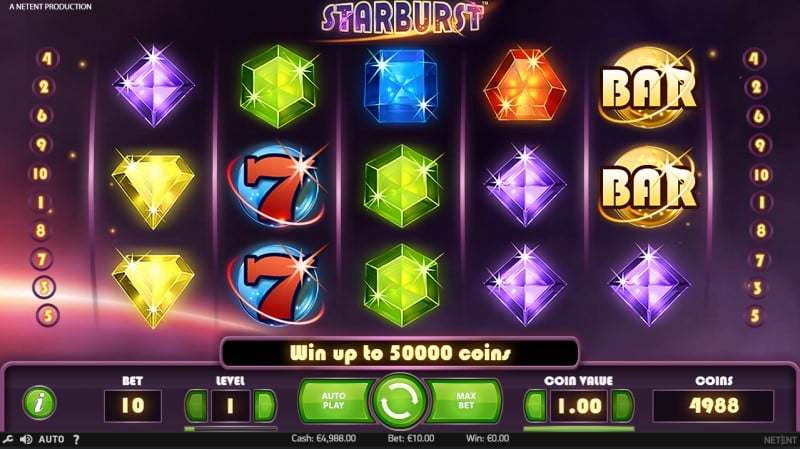
Task: Open settings with the wrench icon
Action: 8,439
